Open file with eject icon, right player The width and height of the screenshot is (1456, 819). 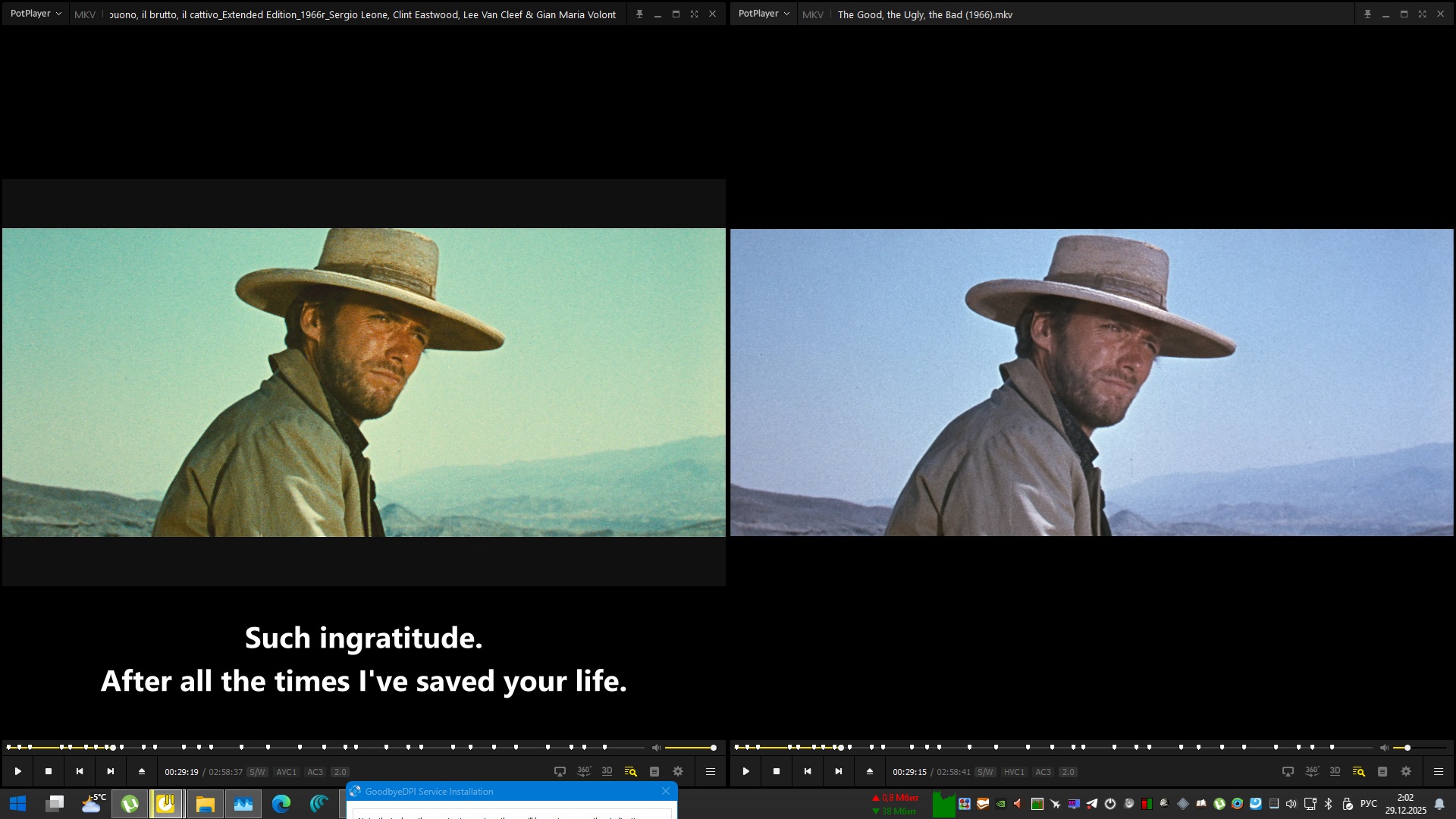tap(870, 771)
